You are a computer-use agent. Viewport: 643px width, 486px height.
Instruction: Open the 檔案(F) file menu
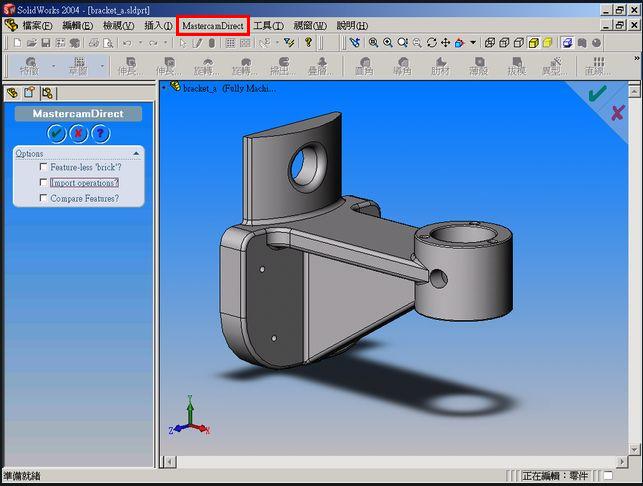tap(37, 26)
